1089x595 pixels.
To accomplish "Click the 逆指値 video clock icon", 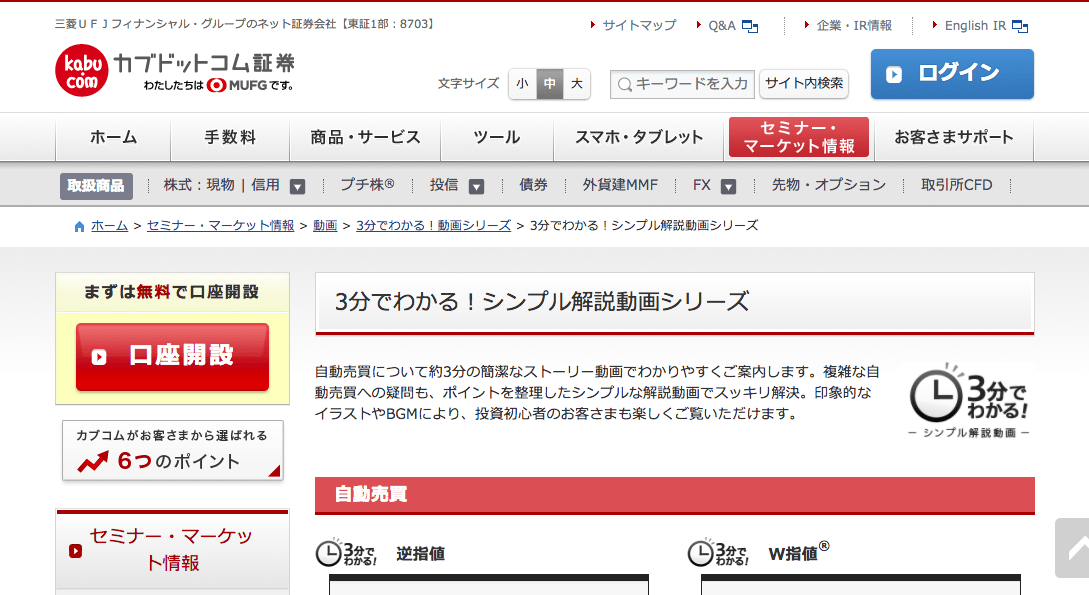I will (x=345, y=553).
